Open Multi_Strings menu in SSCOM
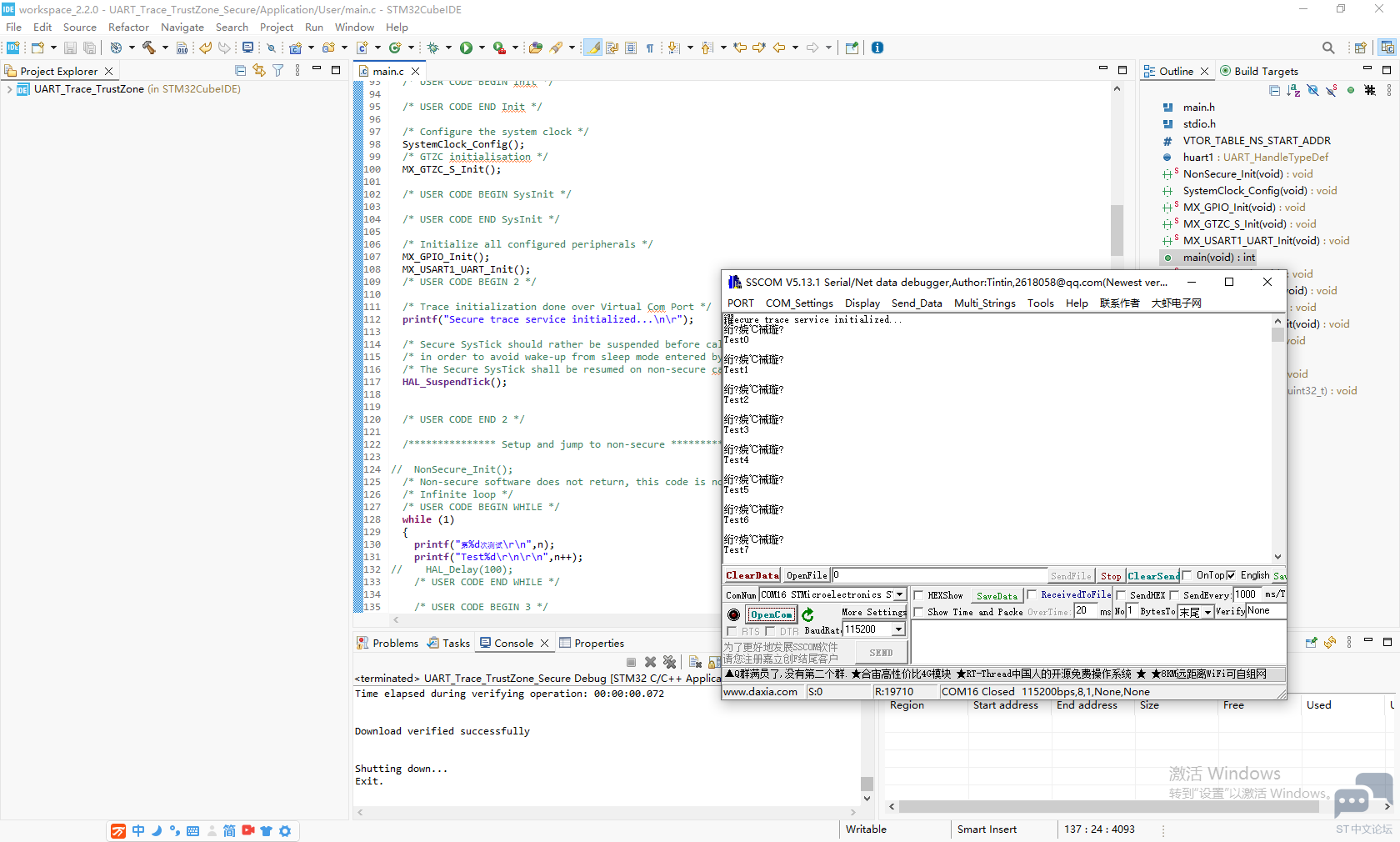This screenshot has height=842, width=1400. coord(985,303)
